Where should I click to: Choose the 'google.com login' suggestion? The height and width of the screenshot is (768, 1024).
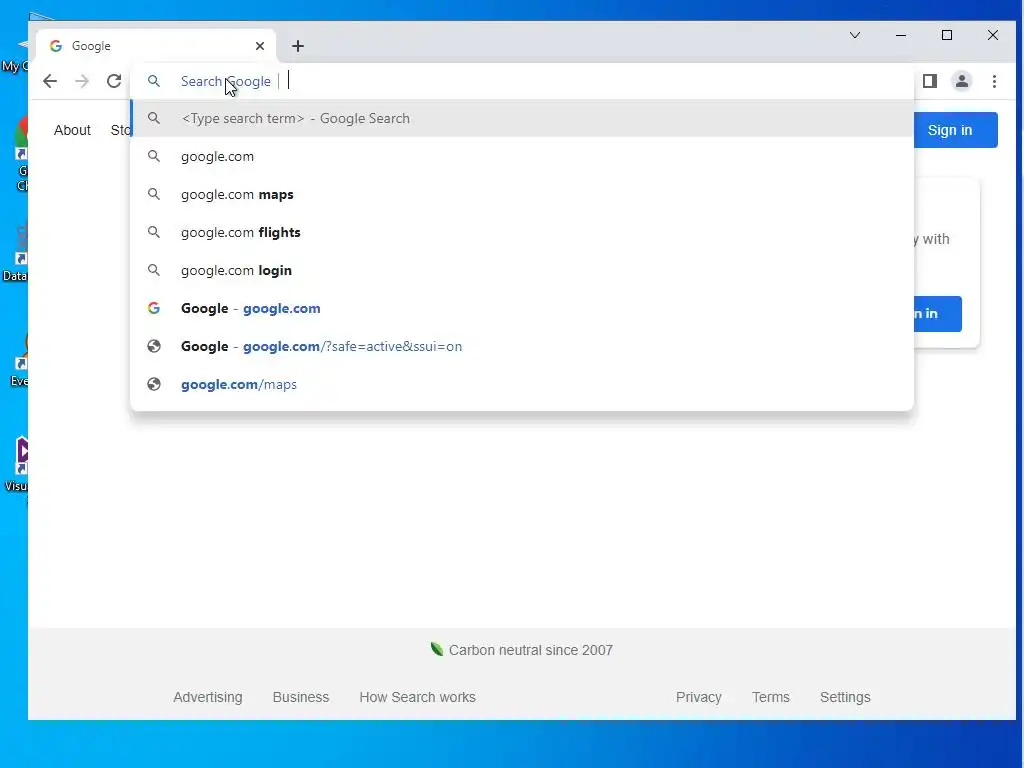point(522,270)
